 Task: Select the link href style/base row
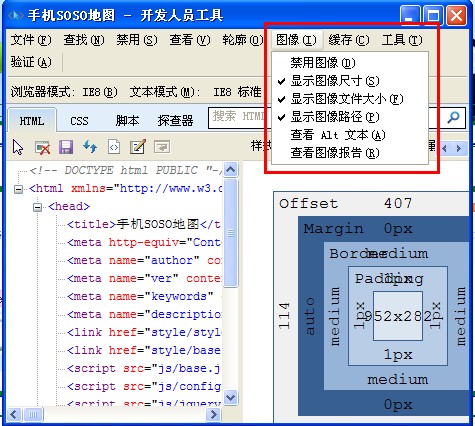click(144, 350)
